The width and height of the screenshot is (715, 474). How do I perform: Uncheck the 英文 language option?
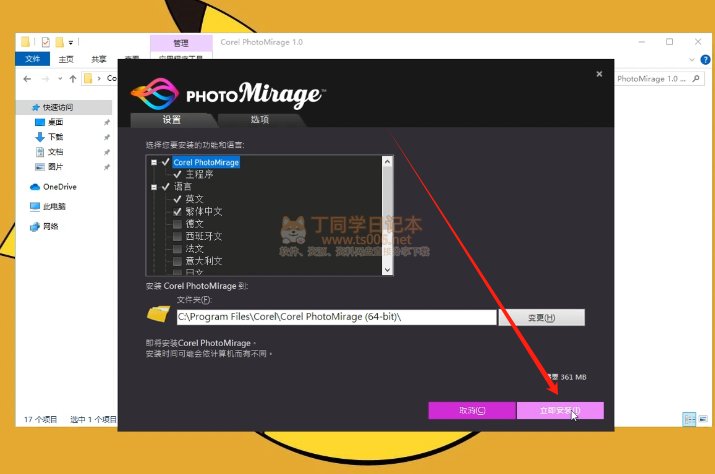177,199
